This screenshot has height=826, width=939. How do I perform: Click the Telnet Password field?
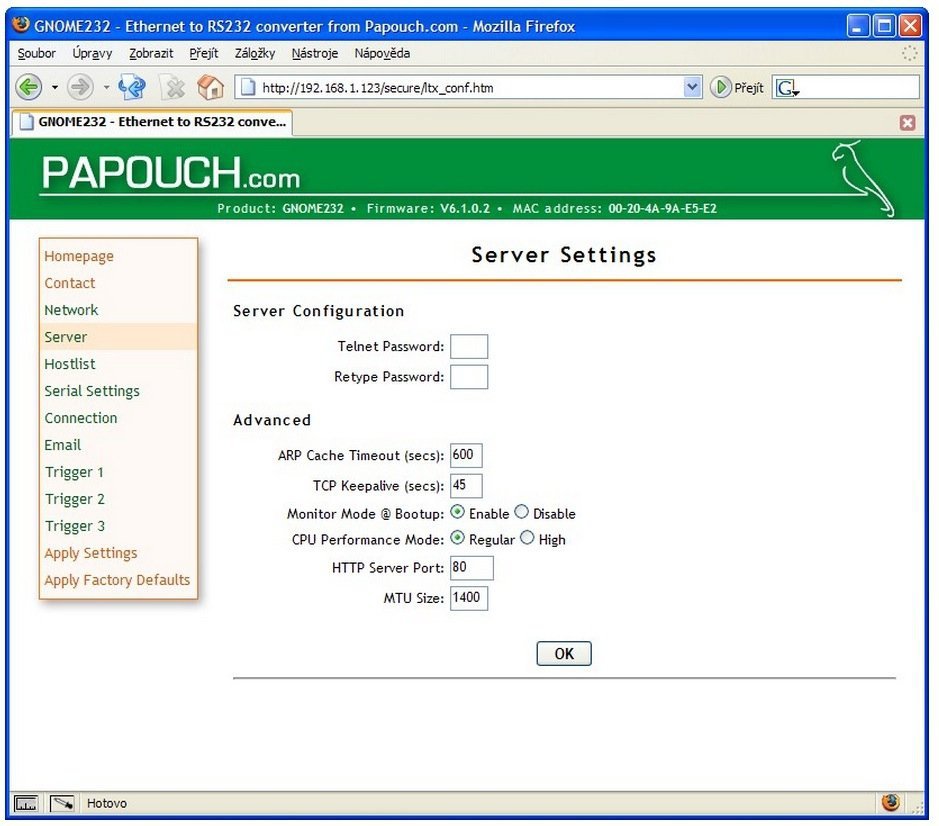[x=469, y=347]
